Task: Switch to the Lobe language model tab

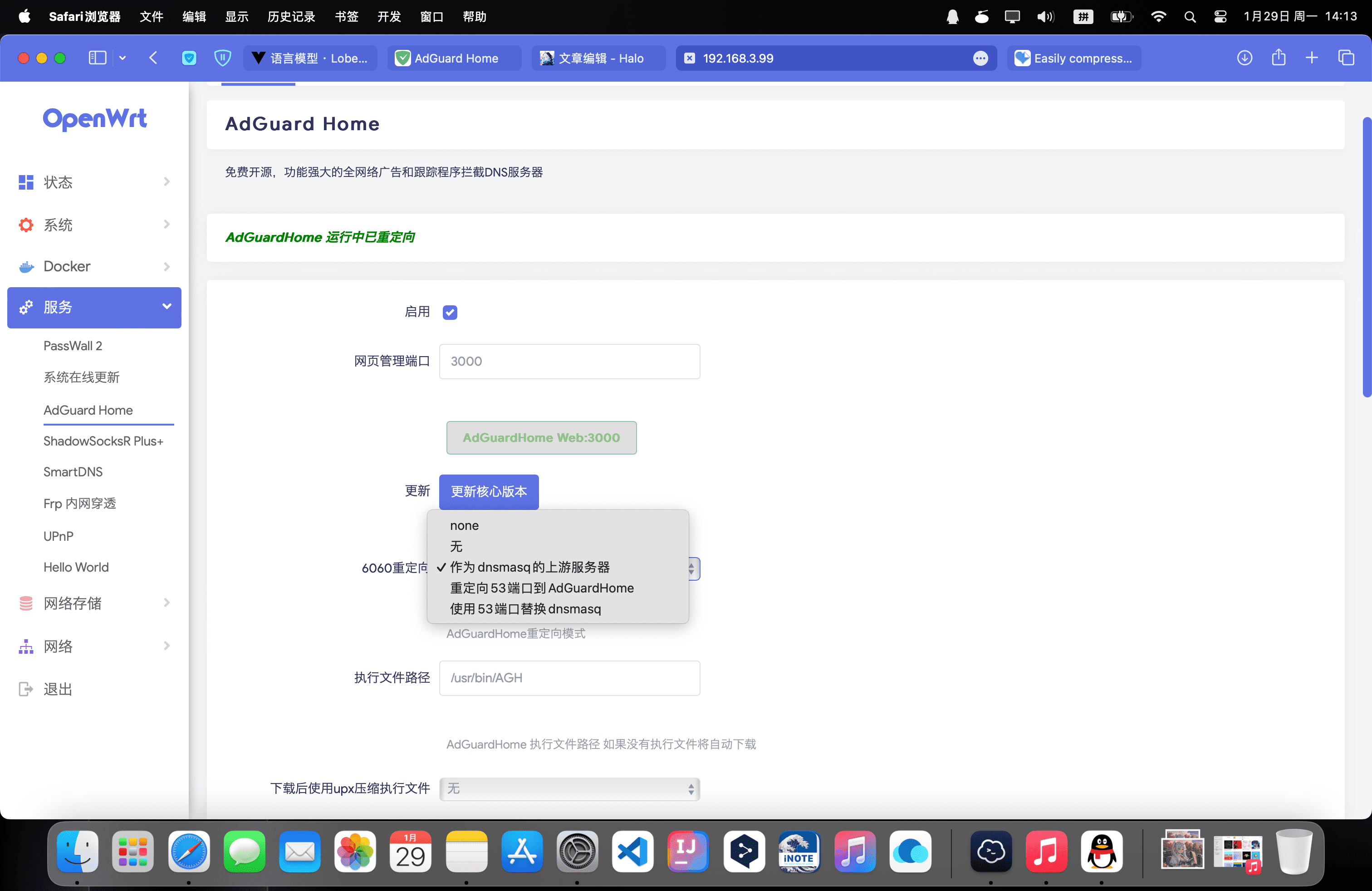Action: point(310,58)
